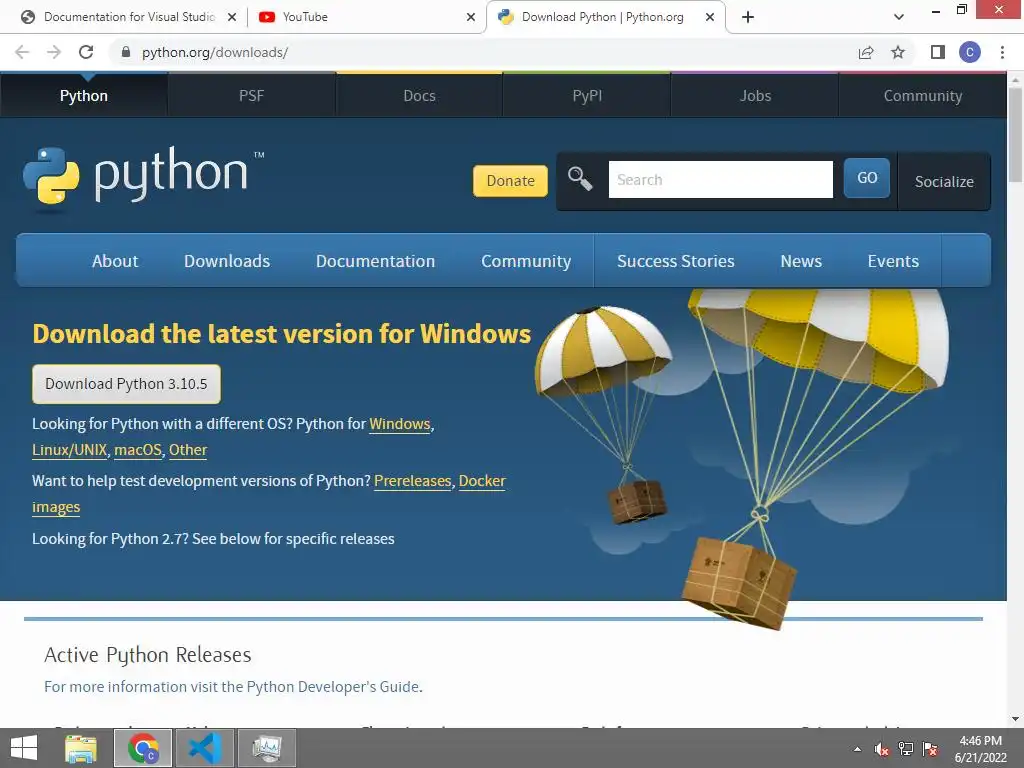
Task: Switch to the YouTube tab
Action: [366, 17]
